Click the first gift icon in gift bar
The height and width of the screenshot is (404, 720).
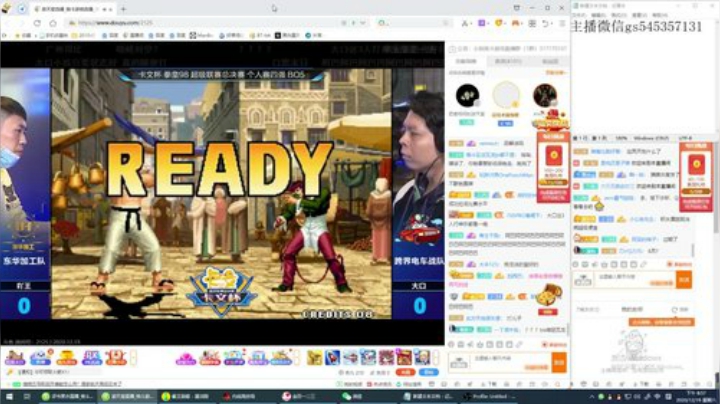pyautogui.click(x=15, y=358)
